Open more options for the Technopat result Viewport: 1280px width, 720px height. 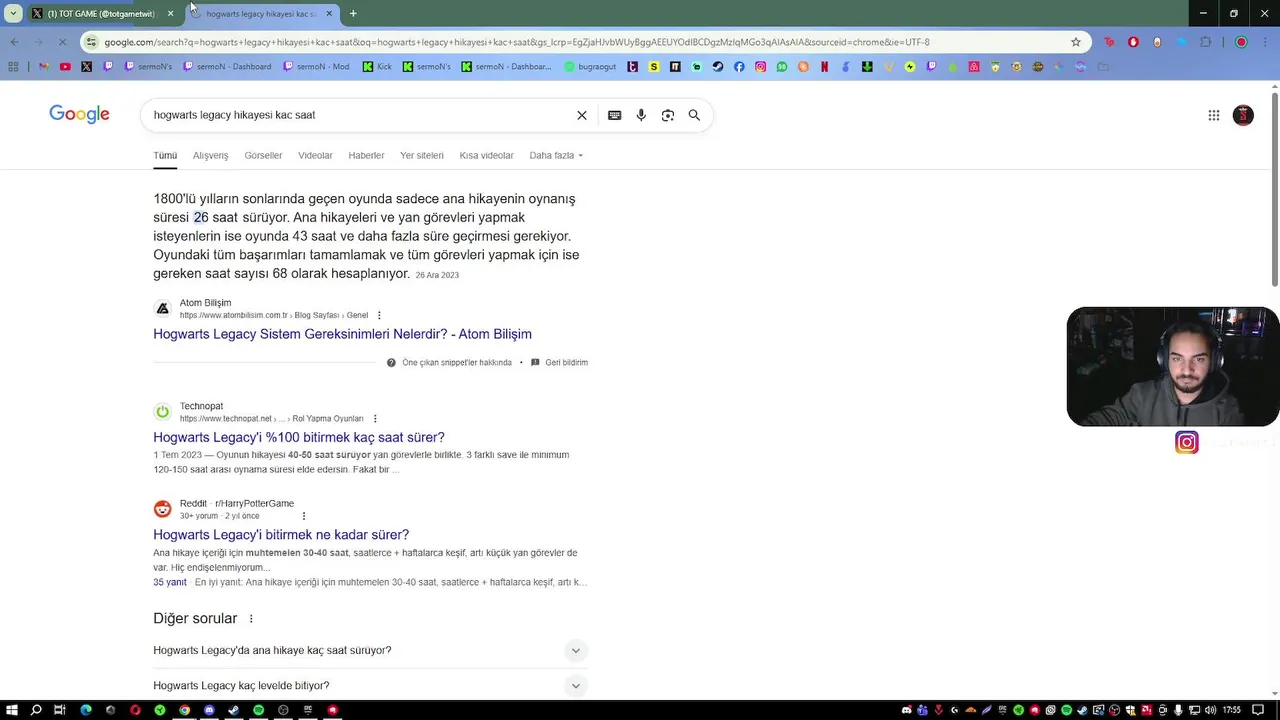[375, 419]
